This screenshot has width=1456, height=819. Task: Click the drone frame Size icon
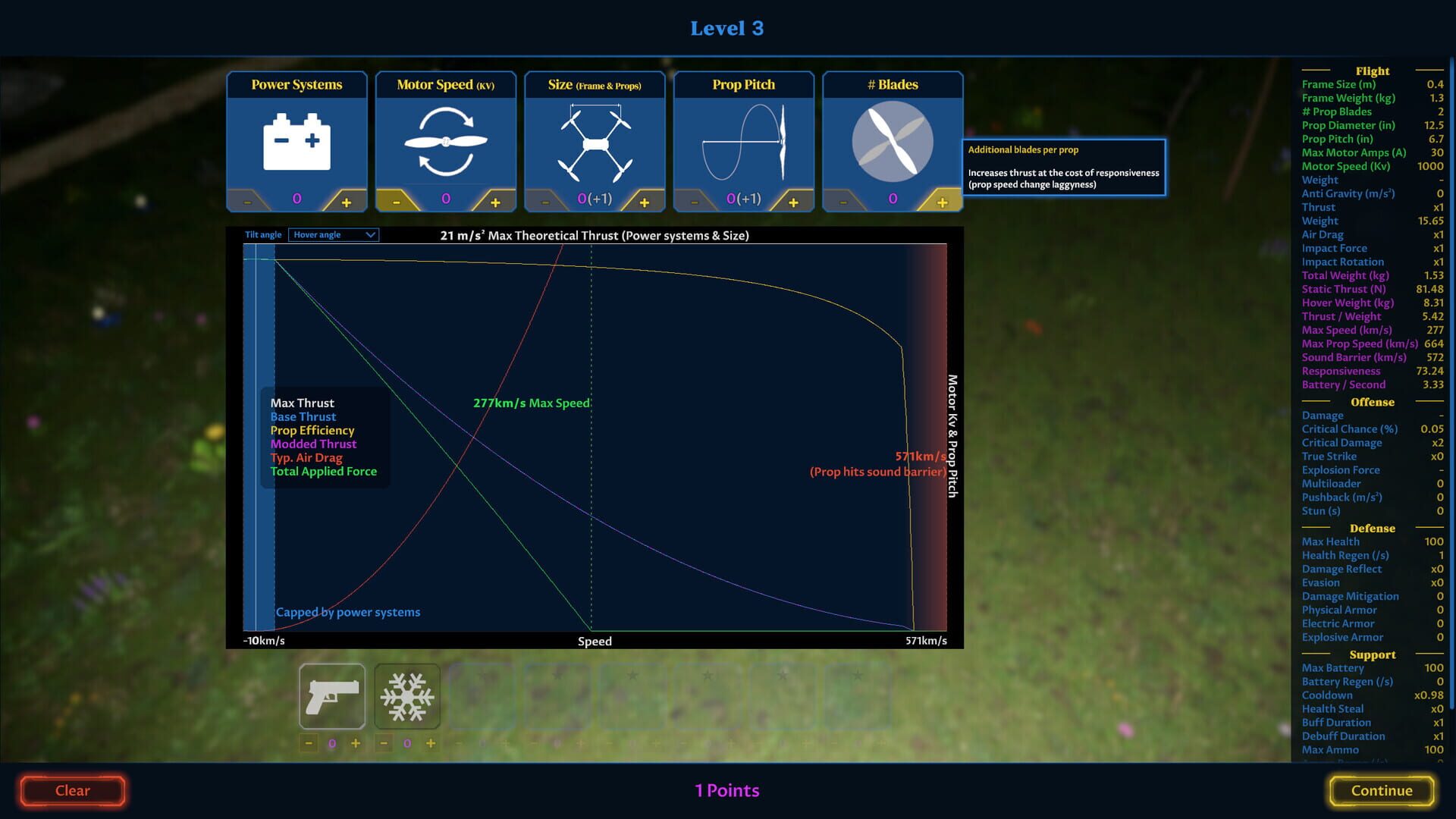coord(595,142)
